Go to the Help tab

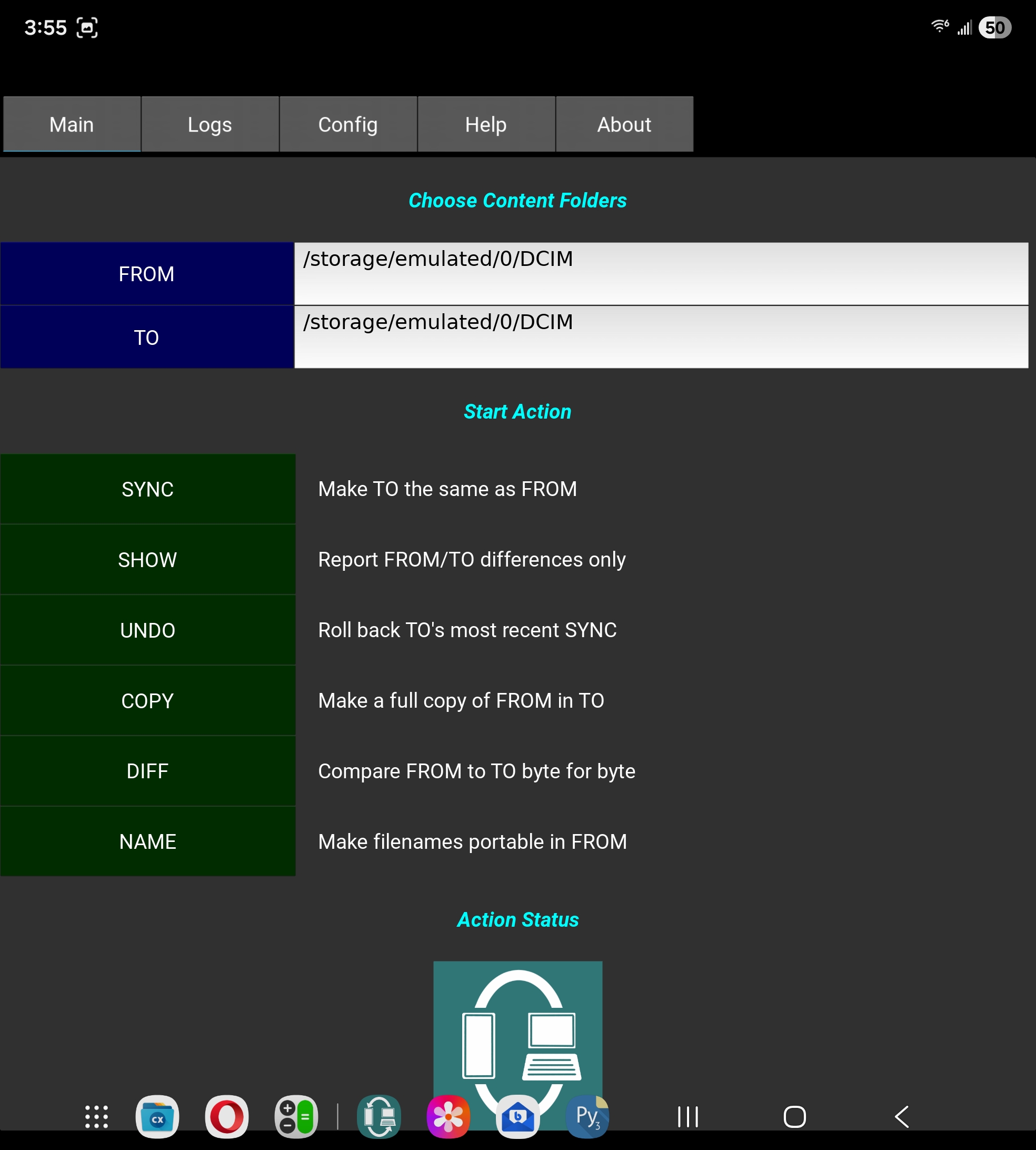coord(485,124)
